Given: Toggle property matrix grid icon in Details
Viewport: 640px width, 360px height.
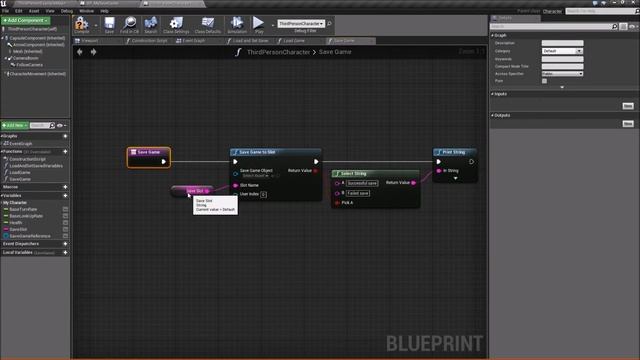Looking at the screenshot, I should click(x=623, y=27).
